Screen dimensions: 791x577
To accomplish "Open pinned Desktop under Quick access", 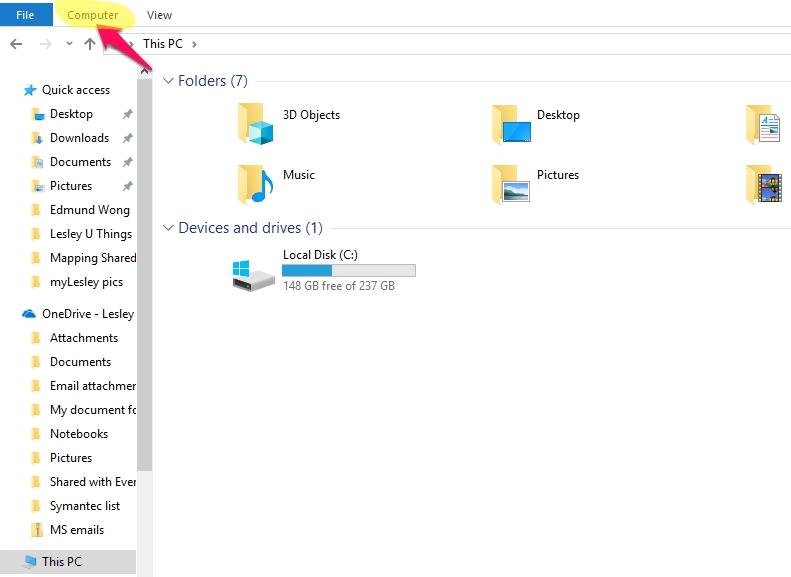I will pos(71,114).
